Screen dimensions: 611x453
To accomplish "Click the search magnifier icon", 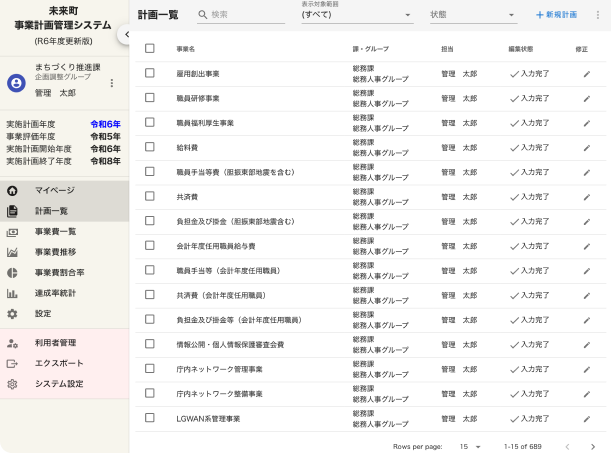I will coord(203,15).
